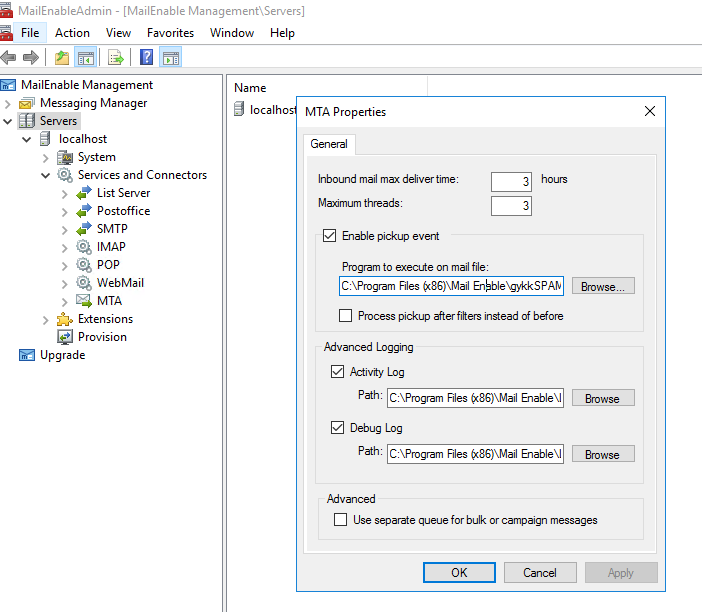The height and width of the screenshot is (612, 702).
Task: Toggle the Show/Hide Action Pane toolbar icon
Action: pos(170,57)
